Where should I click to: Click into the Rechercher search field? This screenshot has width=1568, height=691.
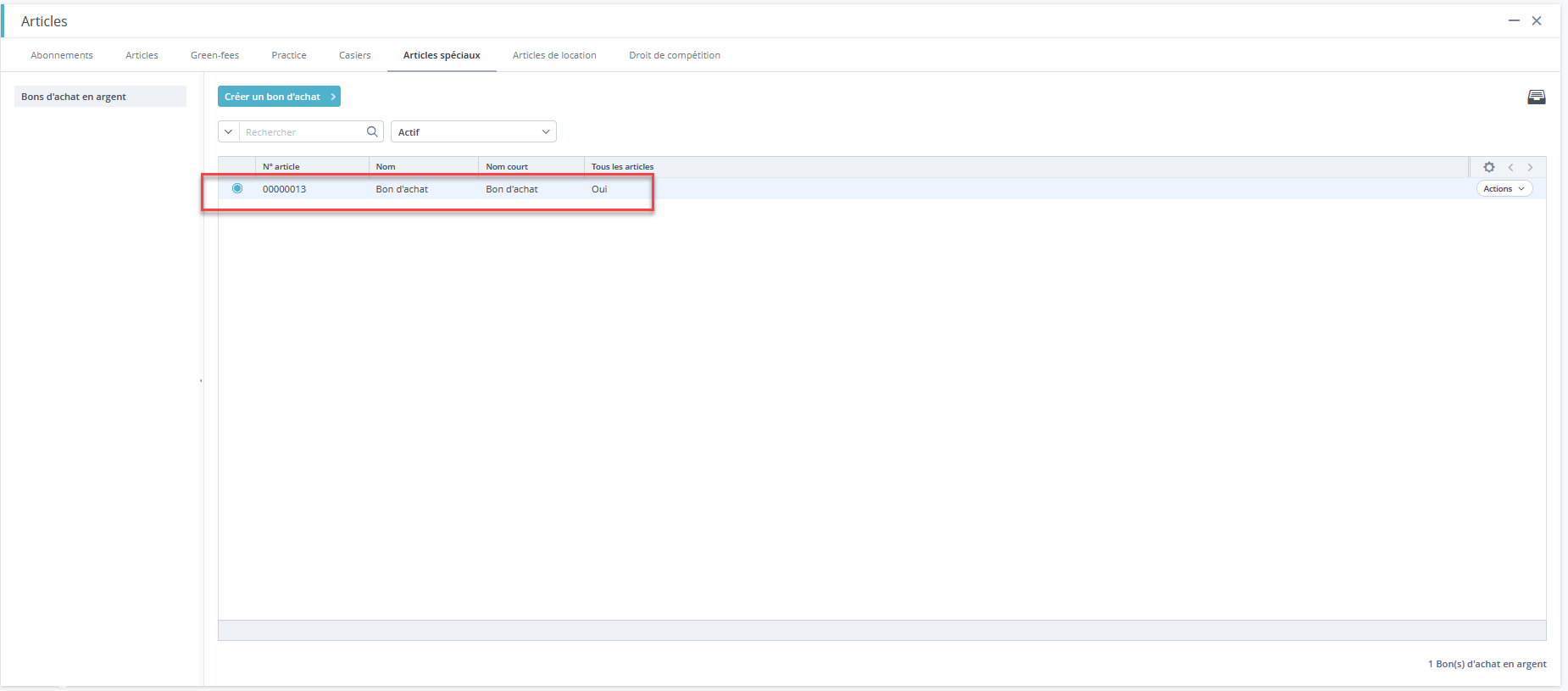pyautogui.click(x=303, y=131)
